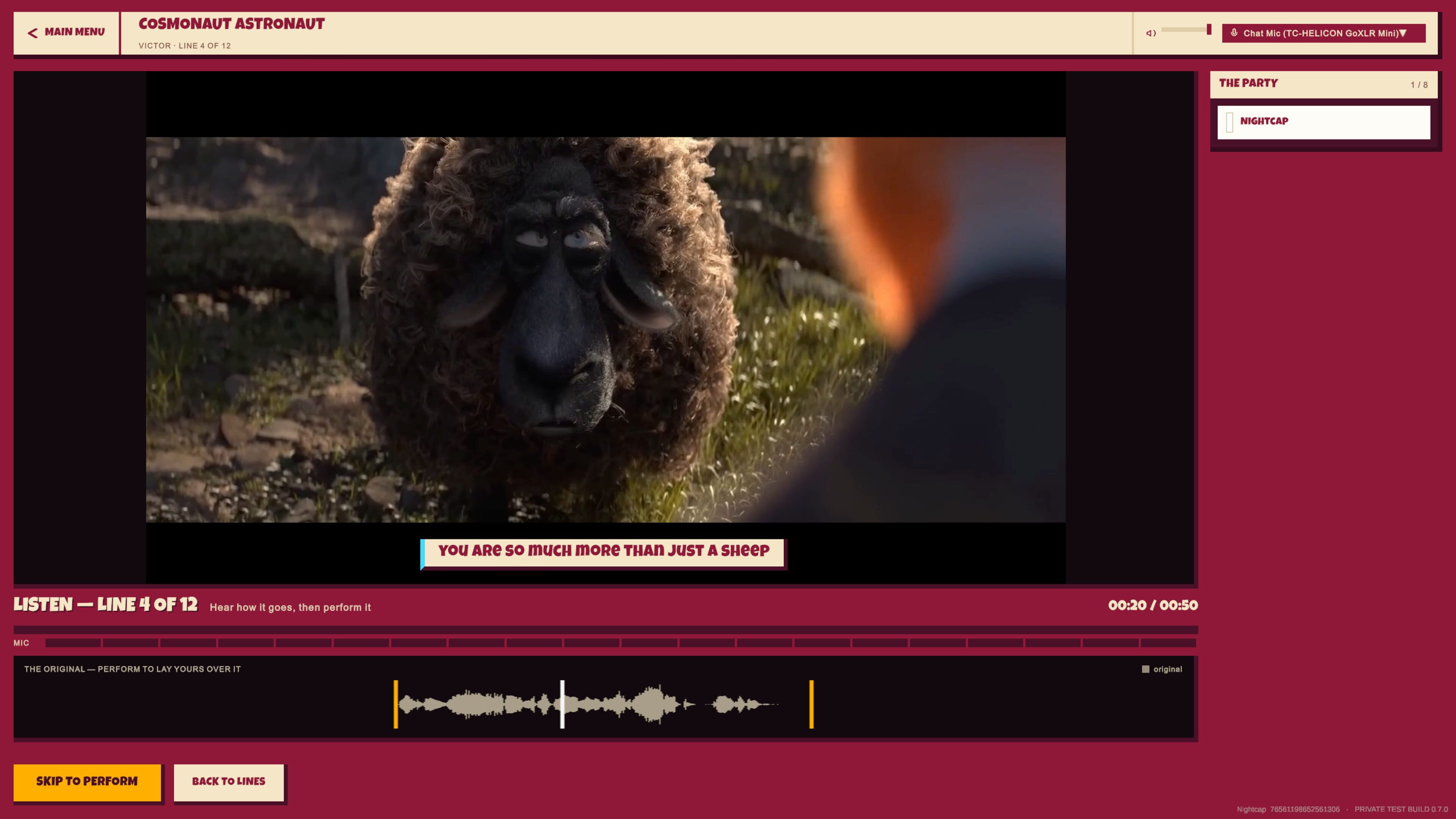This screenshot has height=819, width=1456.
Task: Click Nightcap's player status indicator box
Action: (x=1229, y=122)
